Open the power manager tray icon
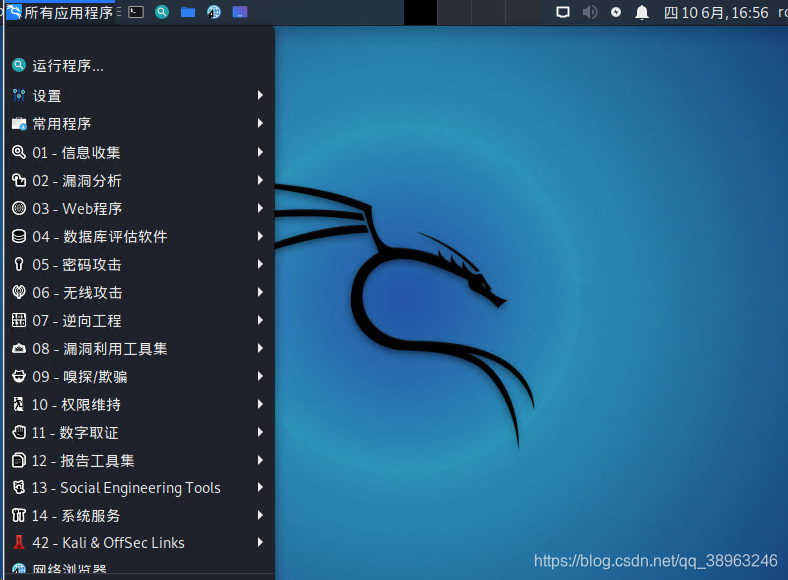The image size is (788, 580). 616,12
